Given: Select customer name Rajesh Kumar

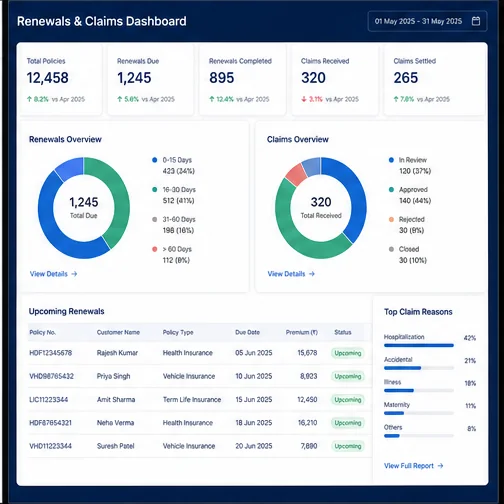Looking at the screenshot, I should point(117,353).
